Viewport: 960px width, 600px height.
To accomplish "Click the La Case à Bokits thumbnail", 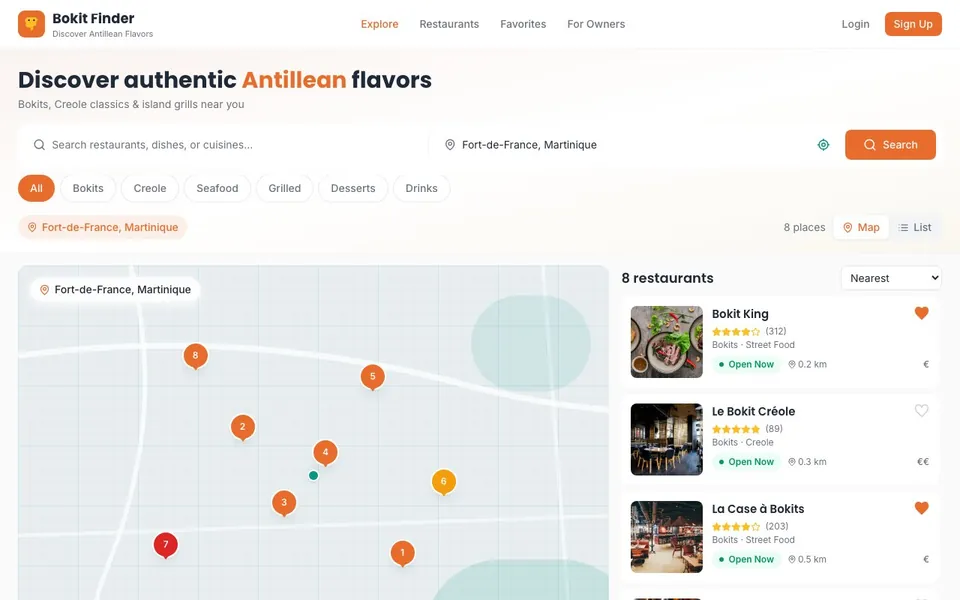I will 667,537.
